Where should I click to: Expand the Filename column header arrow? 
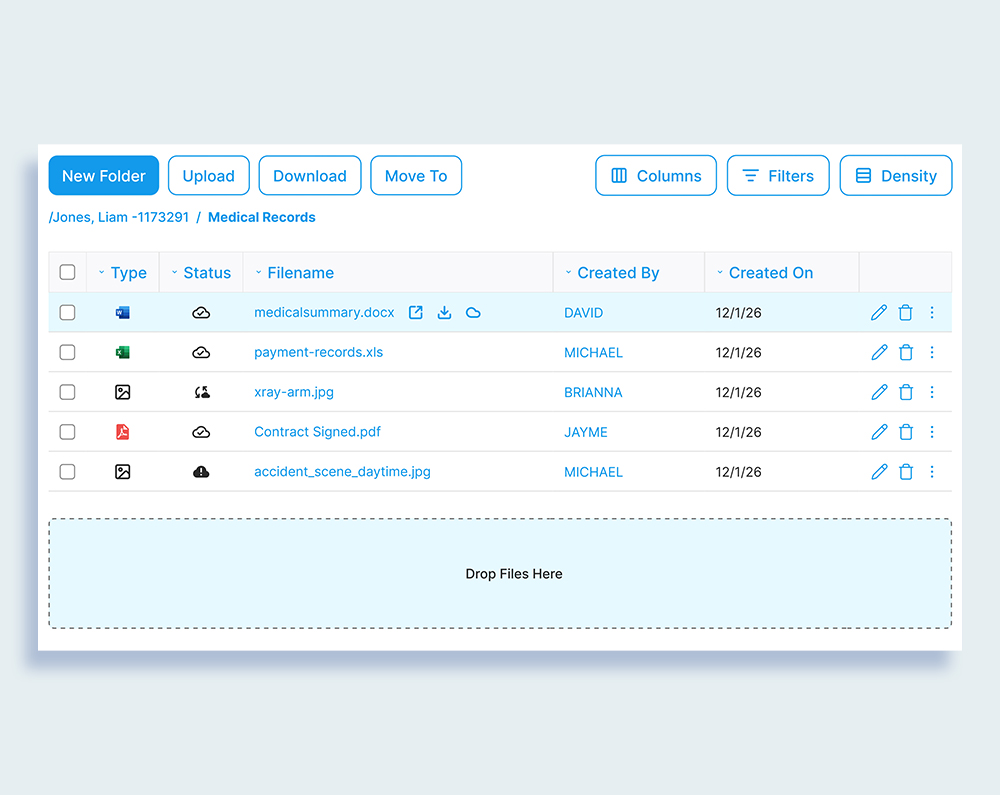coord(259,273)
